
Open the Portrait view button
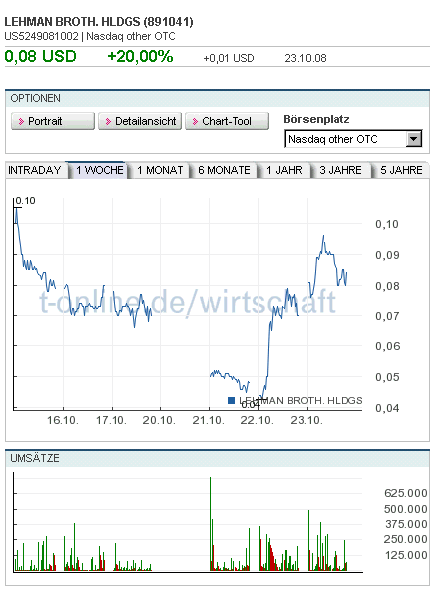(53, 121)
